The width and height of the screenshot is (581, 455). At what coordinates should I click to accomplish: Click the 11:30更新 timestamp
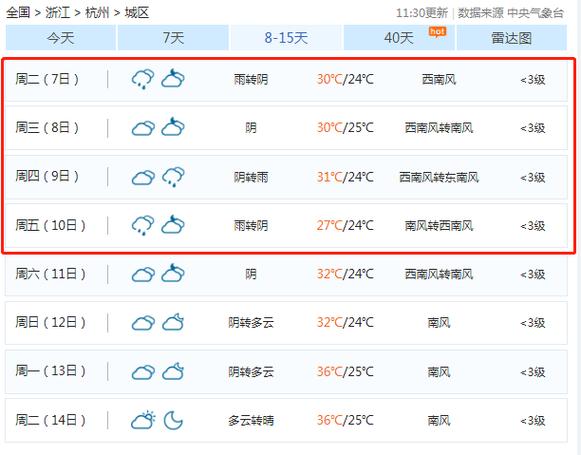(422, 13)
